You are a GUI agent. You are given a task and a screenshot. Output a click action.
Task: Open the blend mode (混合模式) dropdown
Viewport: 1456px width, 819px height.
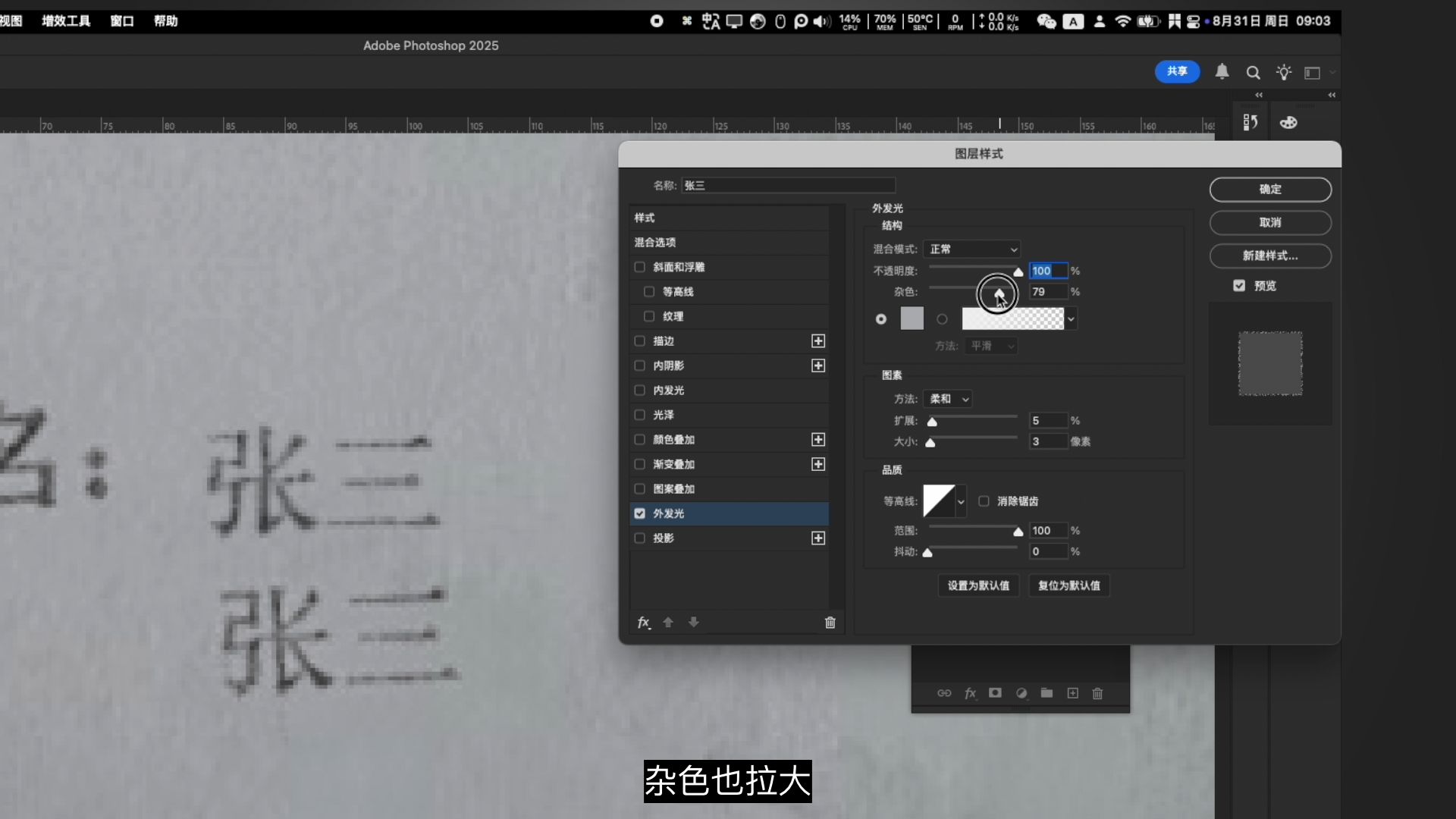coord(972,249)
